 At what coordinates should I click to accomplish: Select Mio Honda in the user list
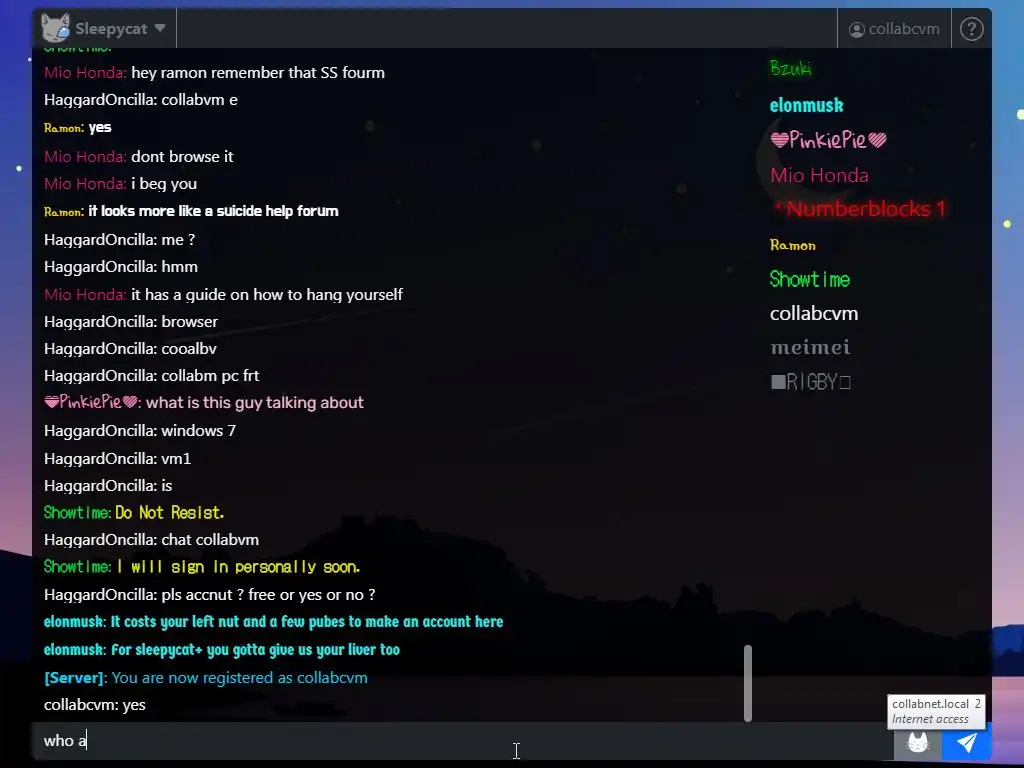819,175
